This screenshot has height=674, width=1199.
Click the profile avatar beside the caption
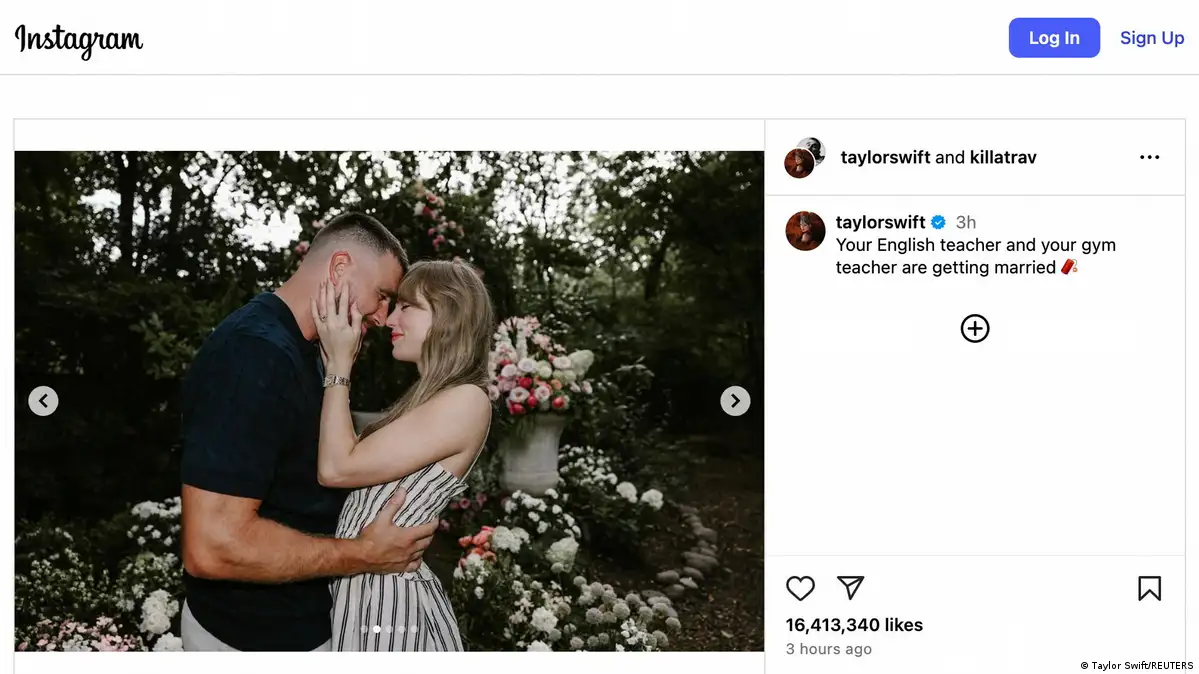805,231
